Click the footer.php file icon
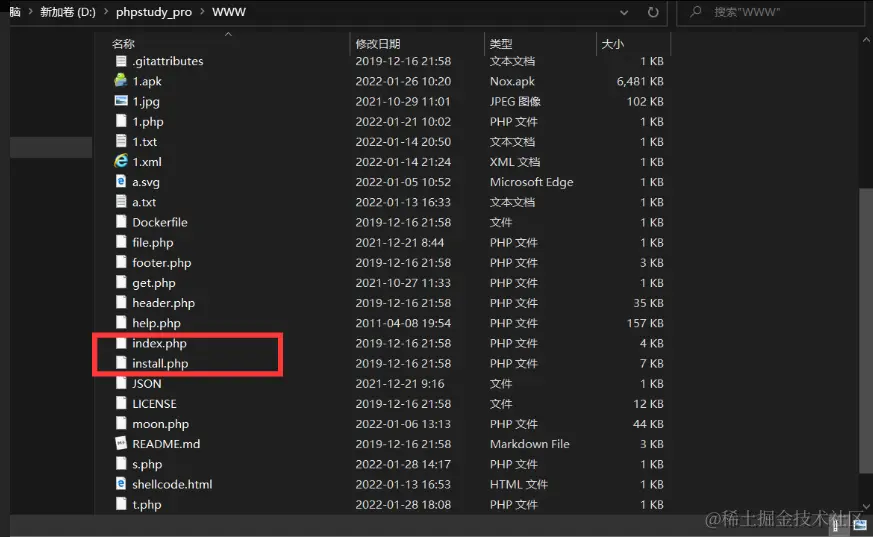The width and height of the screenshot is (873, 537). 121,262
